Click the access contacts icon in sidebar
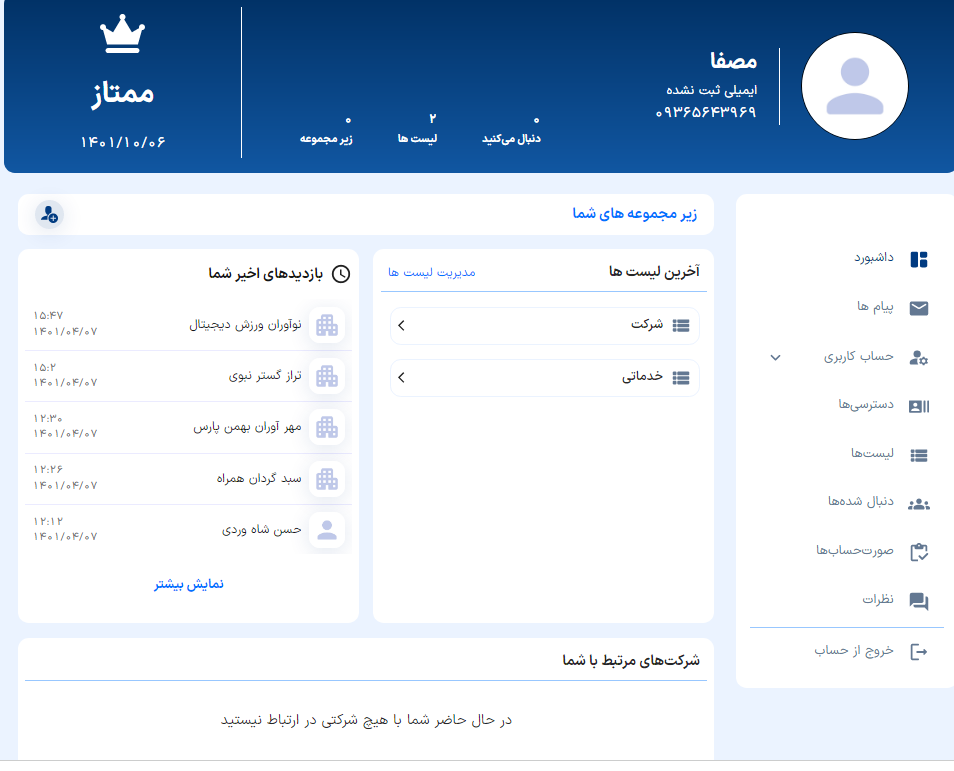Viewport: 954px width, 771px height. point(918,406)
